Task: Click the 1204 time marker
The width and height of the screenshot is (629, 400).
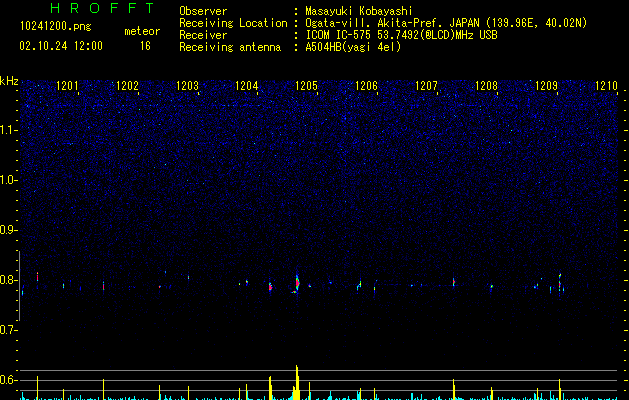Action: click(246, 86)
